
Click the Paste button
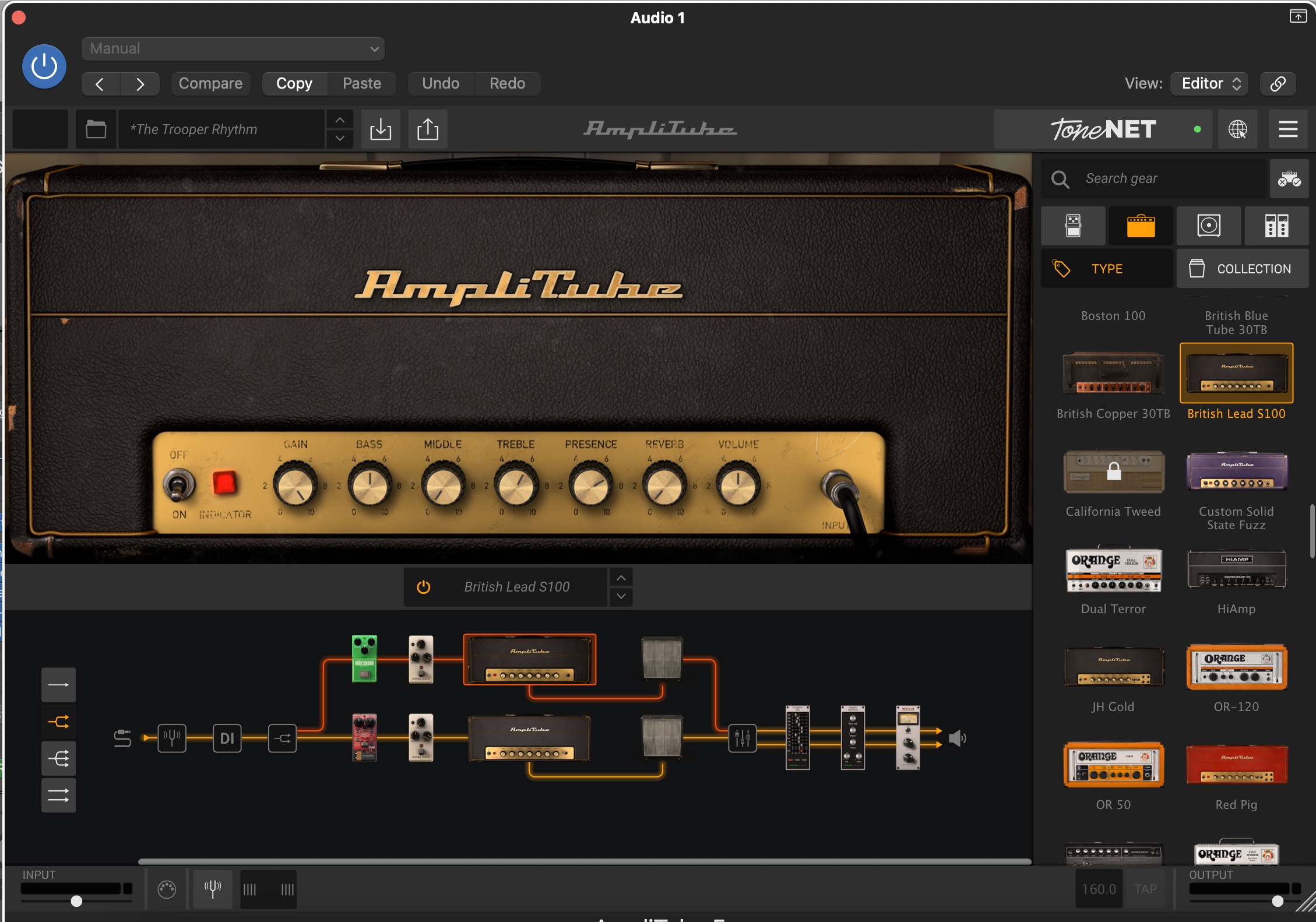[362, 84]
